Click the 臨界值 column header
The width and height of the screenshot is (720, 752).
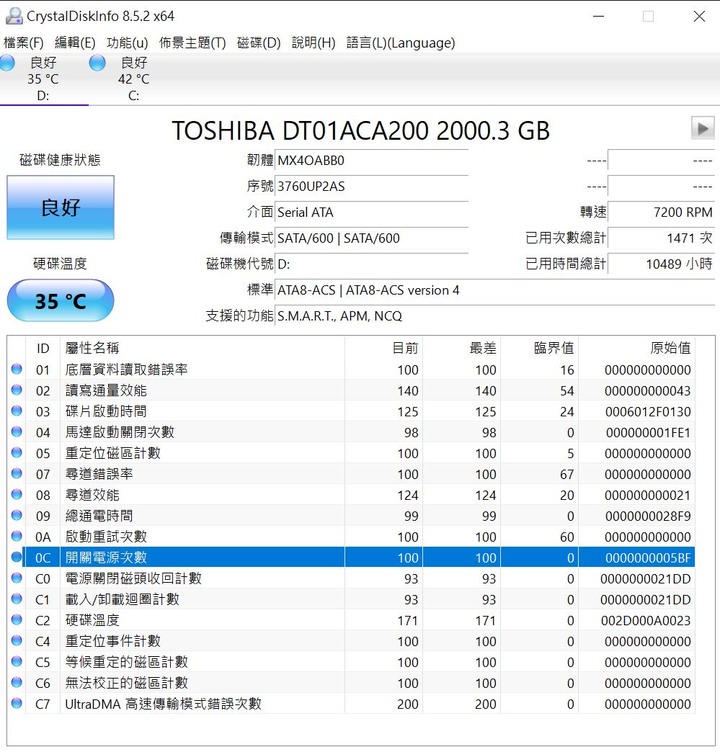tap(539, 348)
